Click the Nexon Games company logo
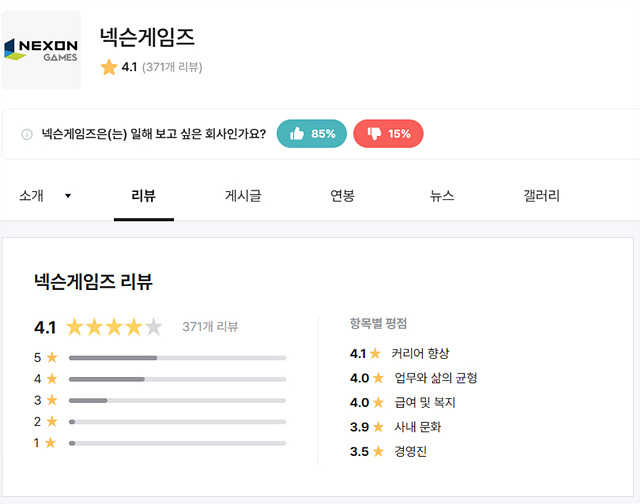Image resolution: width=640 pixels, height=504 pixels. coord(42,50)
